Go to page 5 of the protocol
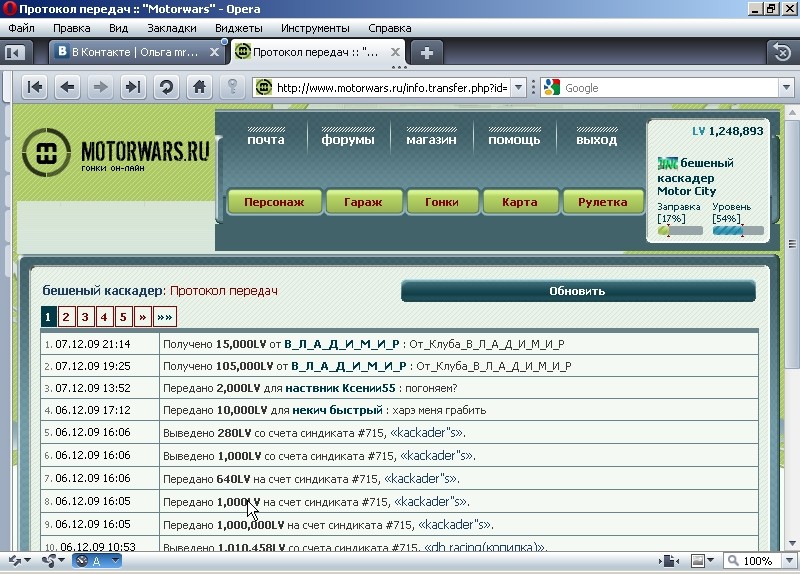This screenshot has height=574, width=800. tap(123, 317)
